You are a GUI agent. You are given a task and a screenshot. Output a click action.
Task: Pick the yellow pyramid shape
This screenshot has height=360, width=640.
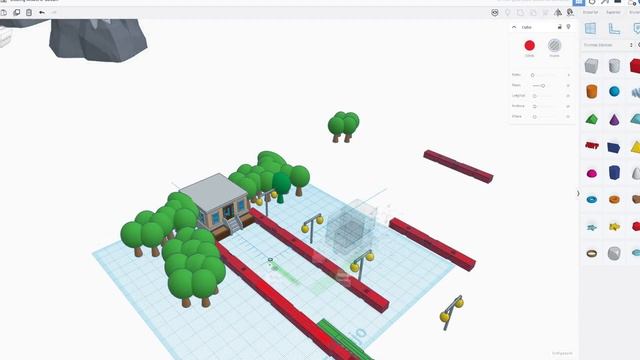635,147
